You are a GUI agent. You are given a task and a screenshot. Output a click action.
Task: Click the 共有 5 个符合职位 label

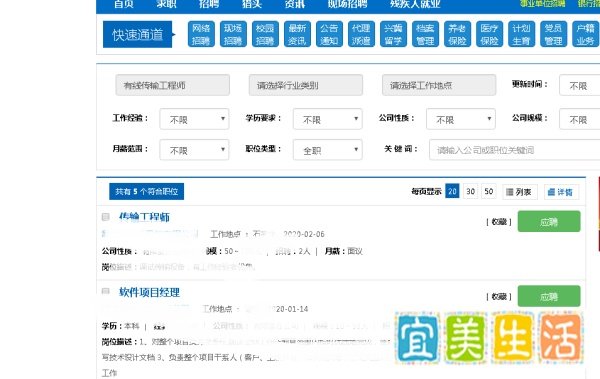pyautogui.click(x=147, y=191)
